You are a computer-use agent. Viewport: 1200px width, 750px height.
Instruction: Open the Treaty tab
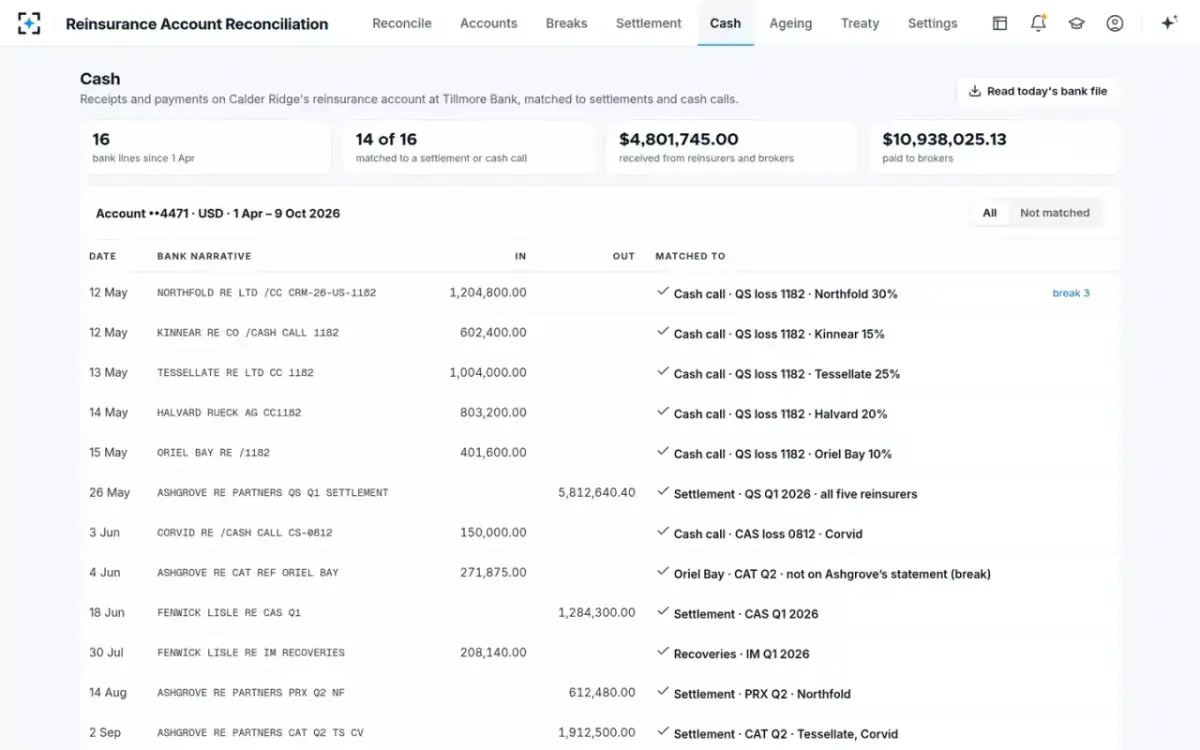point(860,23)
